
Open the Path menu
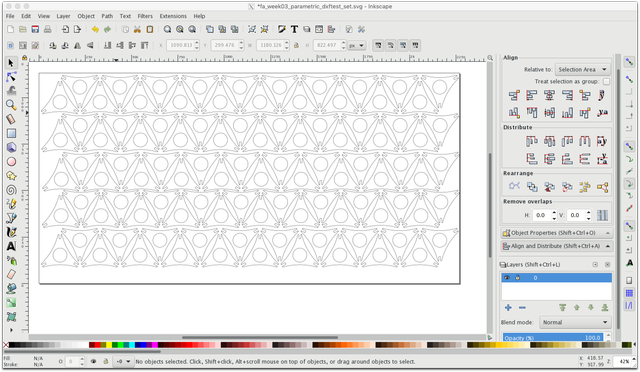(x=107, y=16)
